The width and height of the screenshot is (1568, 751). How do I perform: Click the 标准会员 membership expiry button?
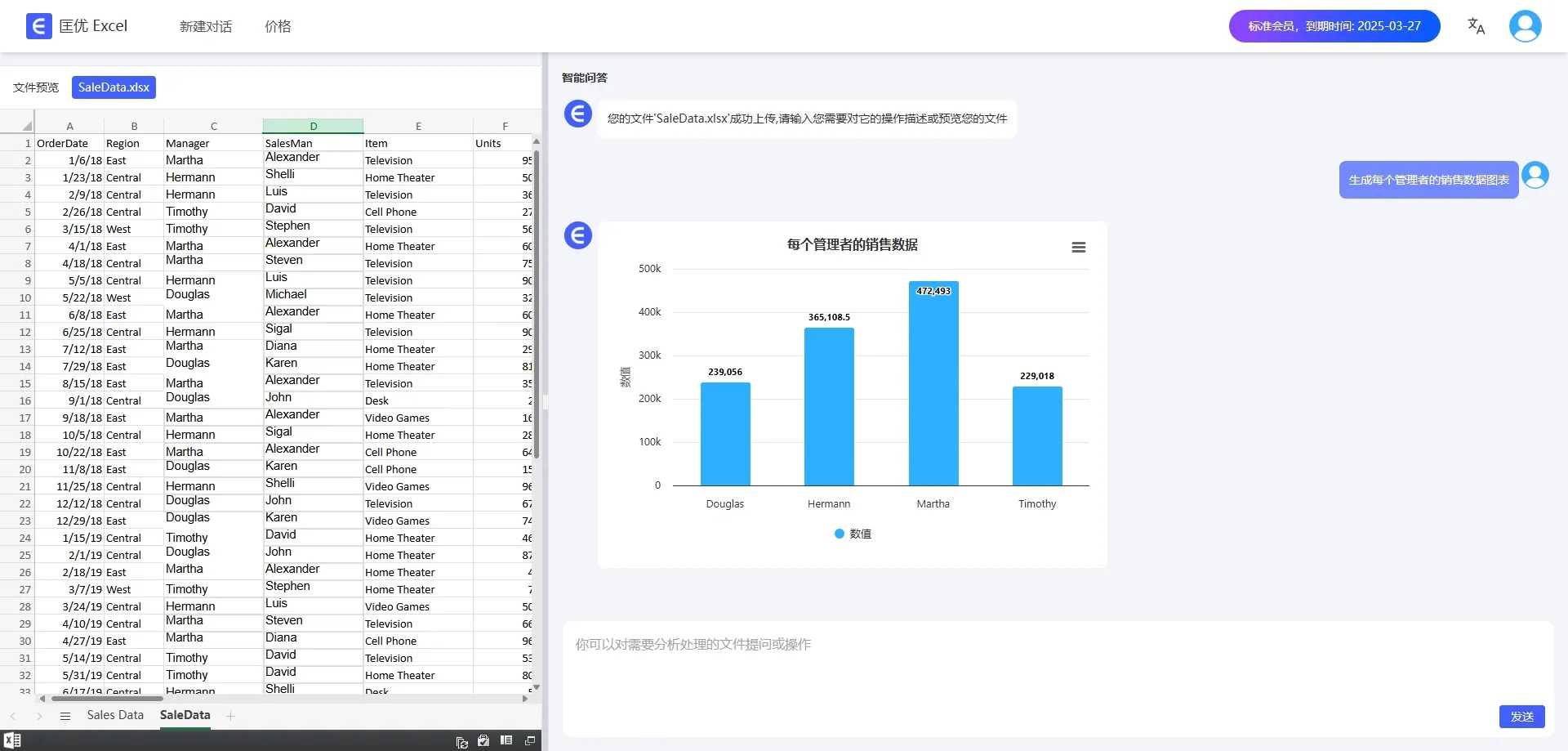point(1334,26)
